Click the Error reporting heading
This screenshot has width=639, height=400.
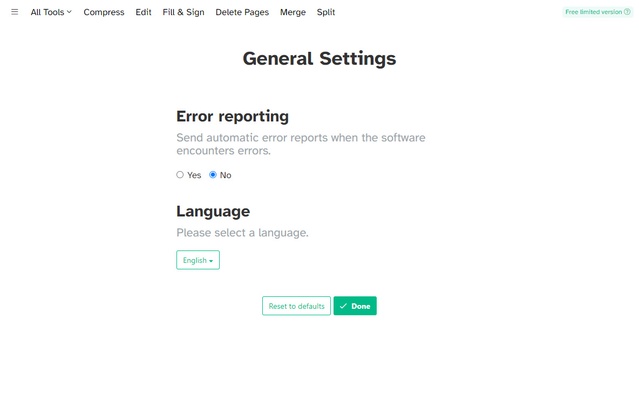tap(232, 116)
